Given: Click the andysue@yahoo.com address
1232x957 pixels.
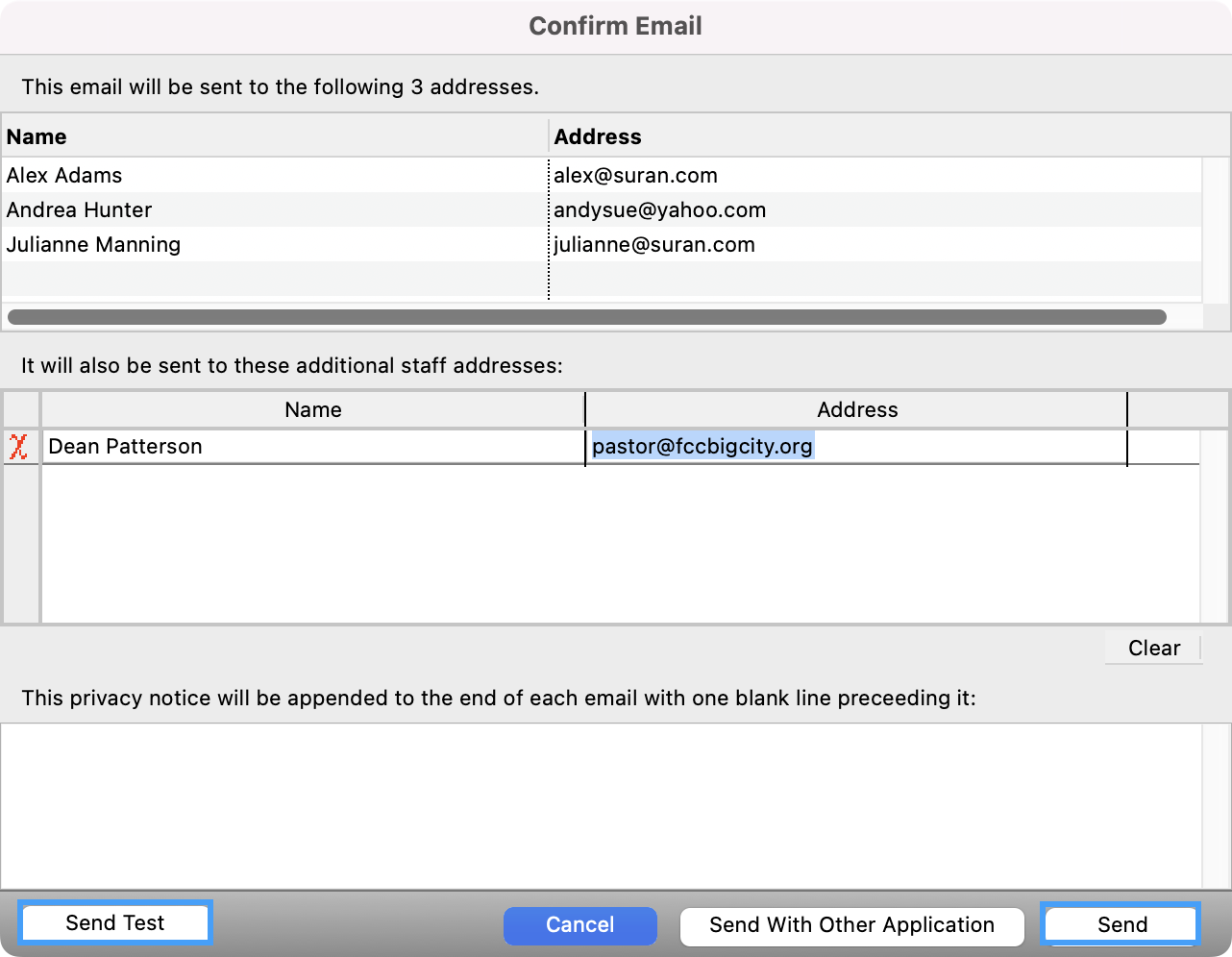Looking at the screenshot, I should point(659,210).
